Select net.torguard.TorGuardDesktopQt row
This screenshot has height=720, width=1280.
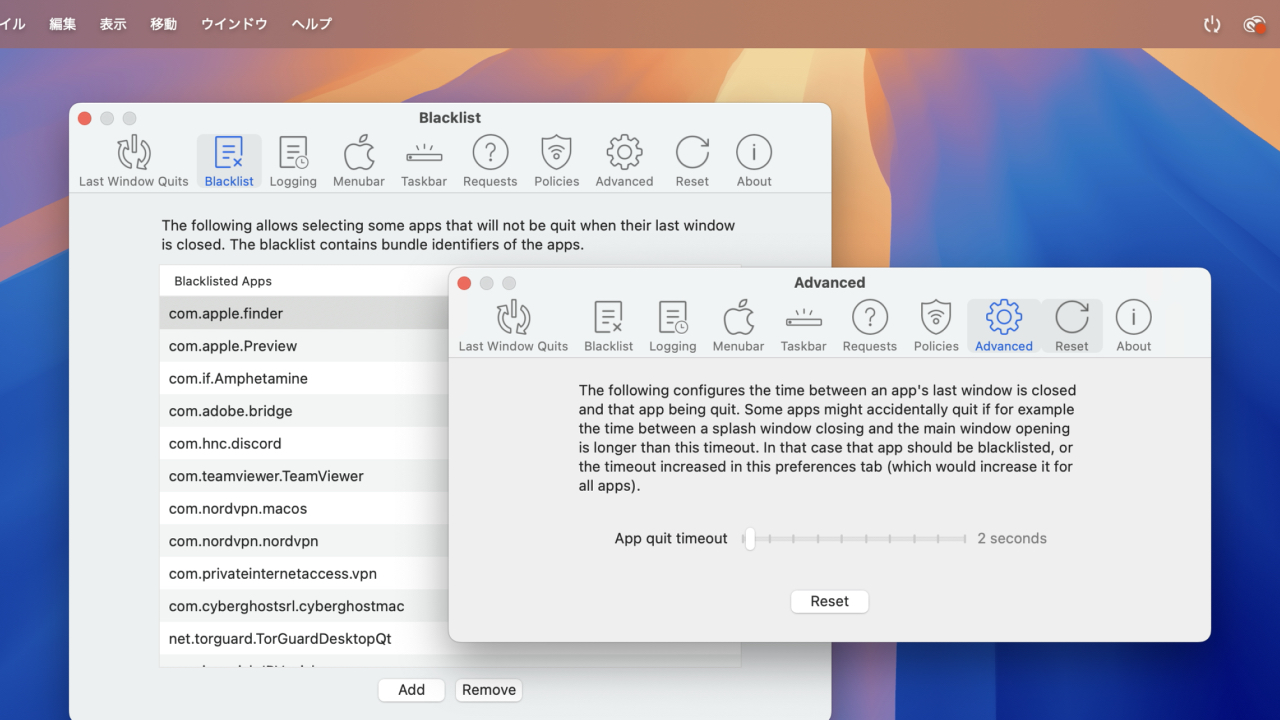pos(304,639)
